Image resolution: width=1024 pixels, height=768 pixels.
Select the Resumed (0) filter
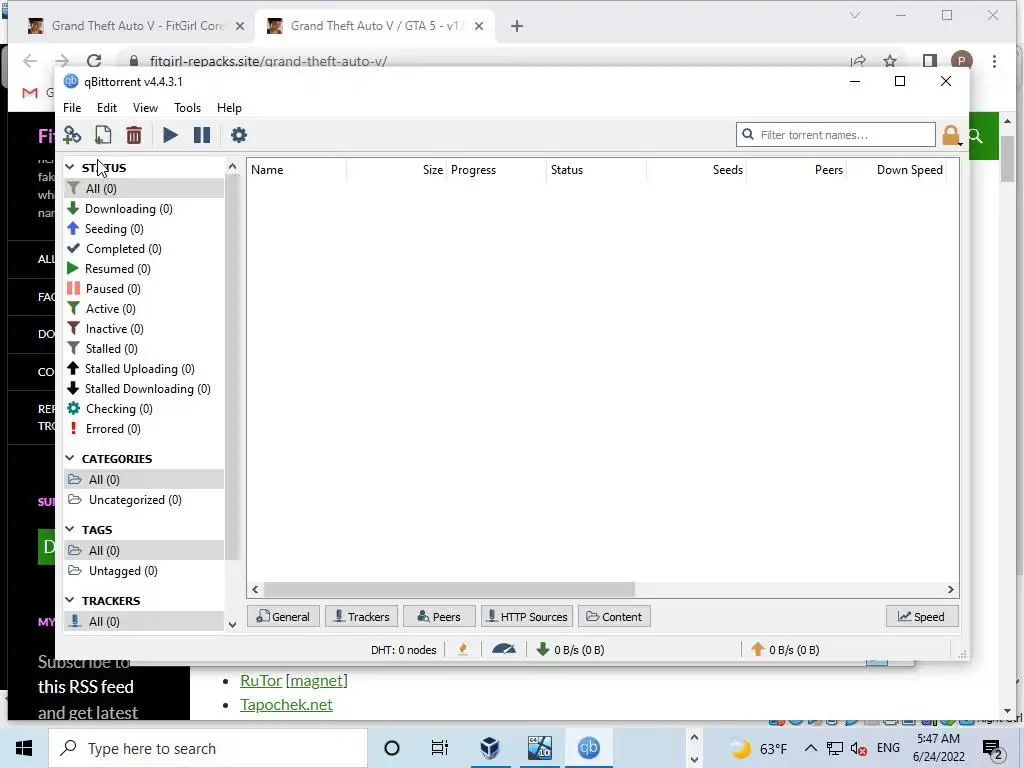[x=144, y=269]
